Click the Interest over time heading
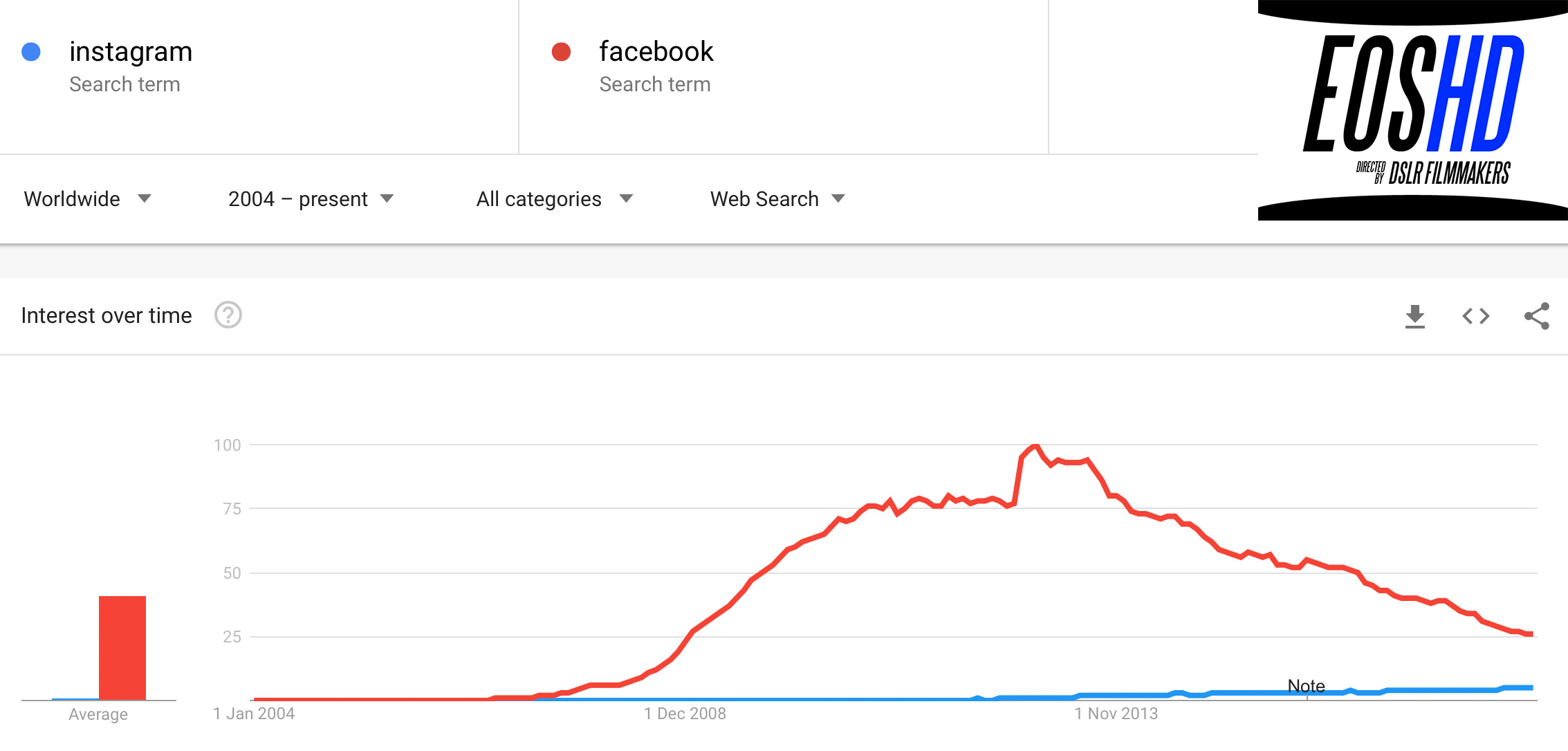The height and width of the screenshot is (751, 1568). (x=107, y=315)
